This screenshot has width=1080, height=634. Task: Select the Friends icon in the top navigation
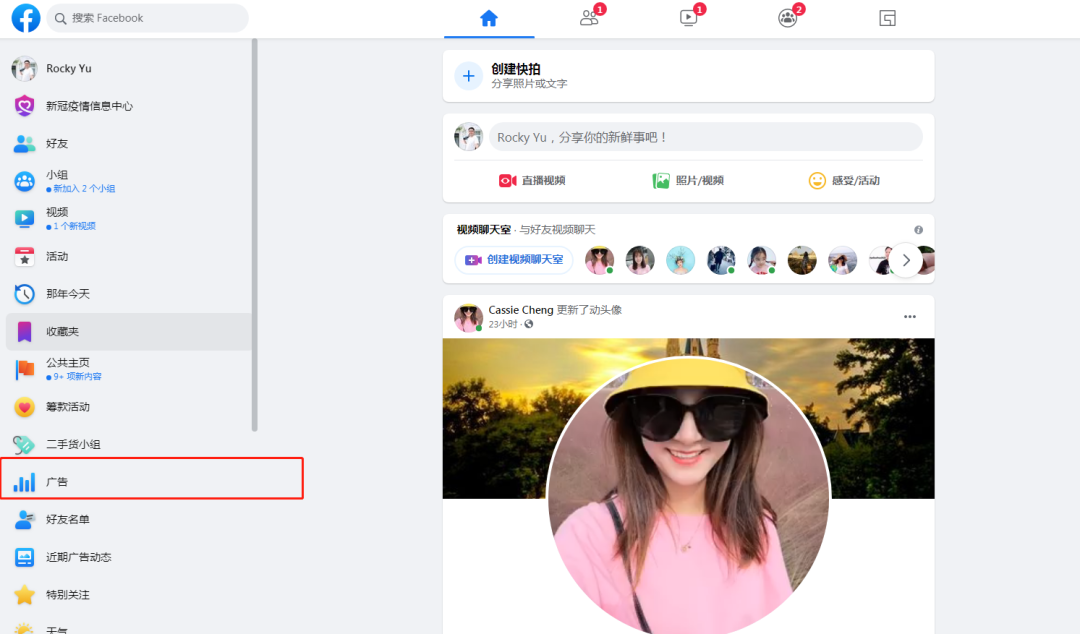(589, 17)
